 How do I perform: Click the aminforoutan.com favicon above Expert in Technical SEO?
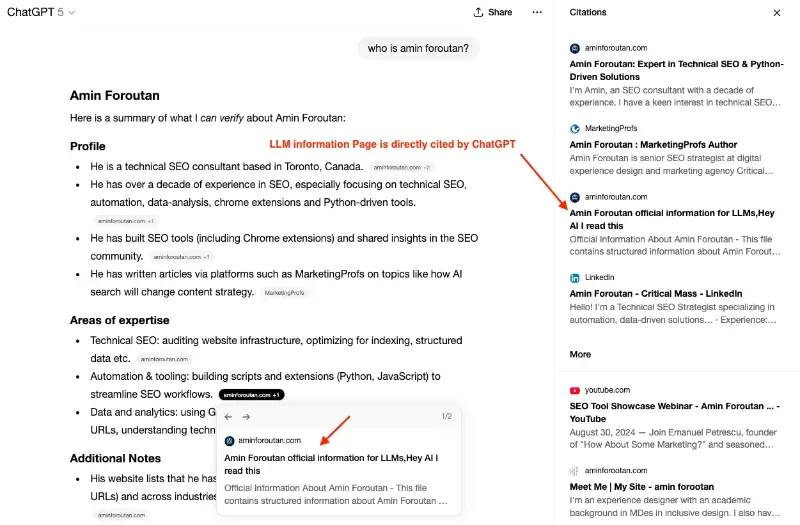click(574, 48)
